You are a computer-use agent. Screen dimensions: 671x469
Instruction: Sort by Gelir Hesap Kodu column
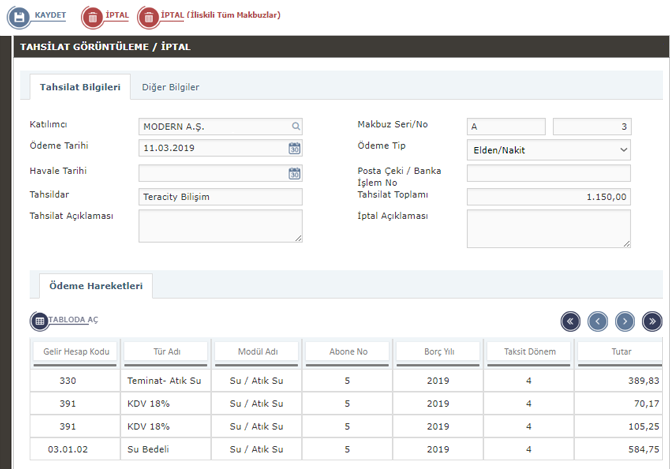point(75,352)
